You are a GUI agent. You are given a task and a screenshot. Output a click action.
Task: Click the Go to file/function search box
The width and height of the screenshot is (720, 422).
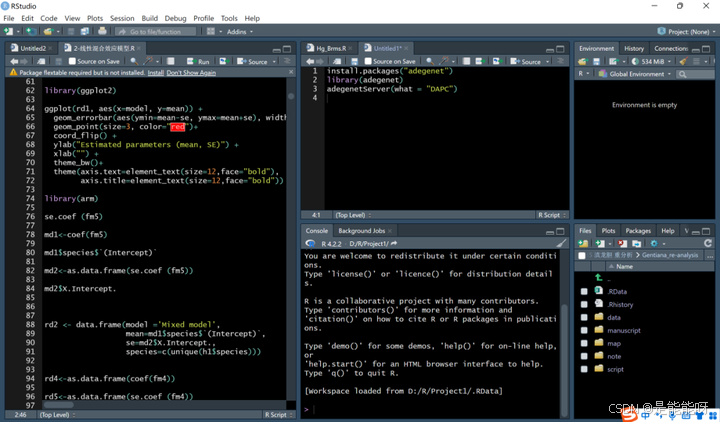(153, 32)
